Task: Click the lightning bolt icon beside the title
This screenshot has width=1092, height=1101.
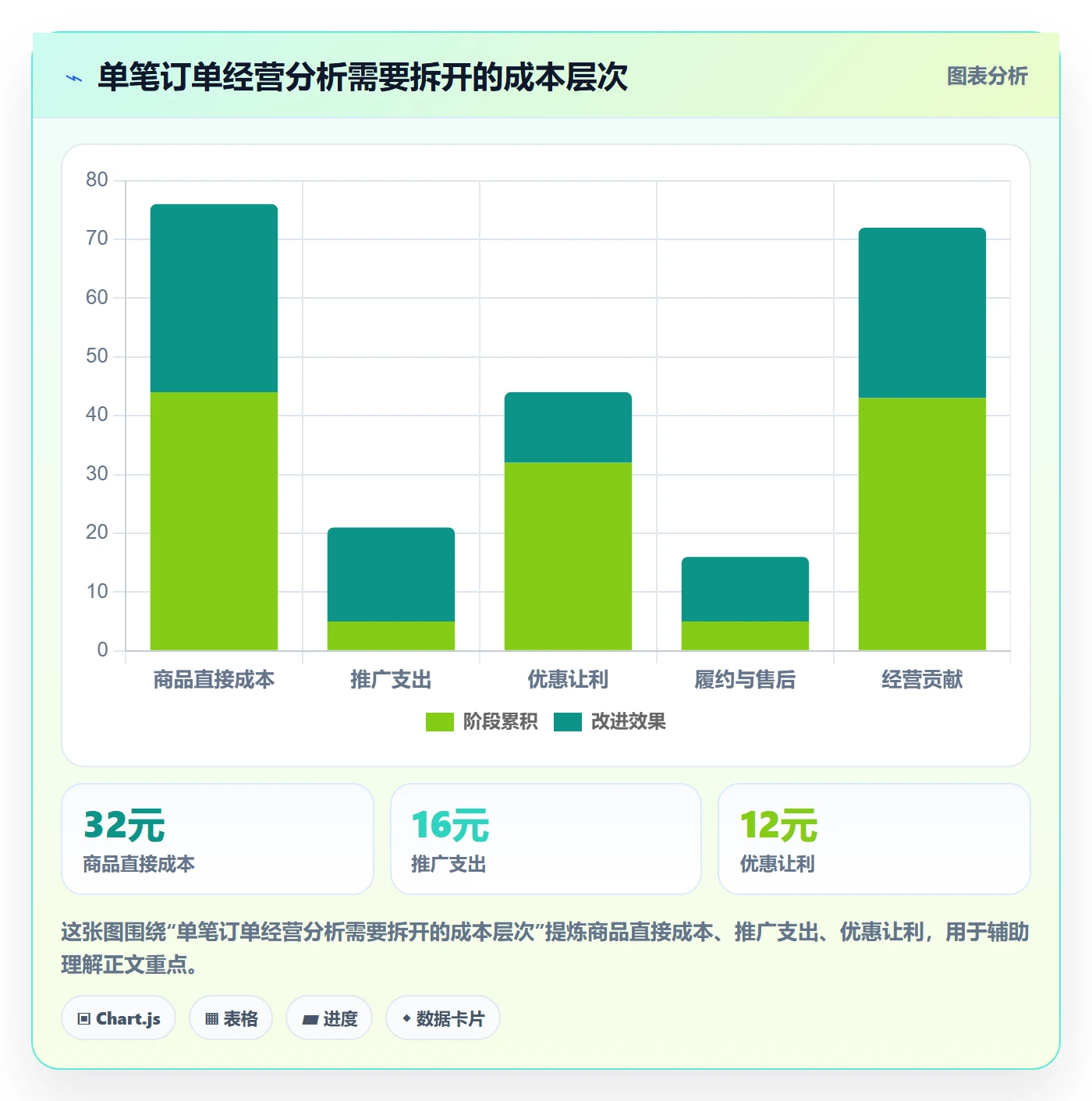Action: [x=74, y=78]
